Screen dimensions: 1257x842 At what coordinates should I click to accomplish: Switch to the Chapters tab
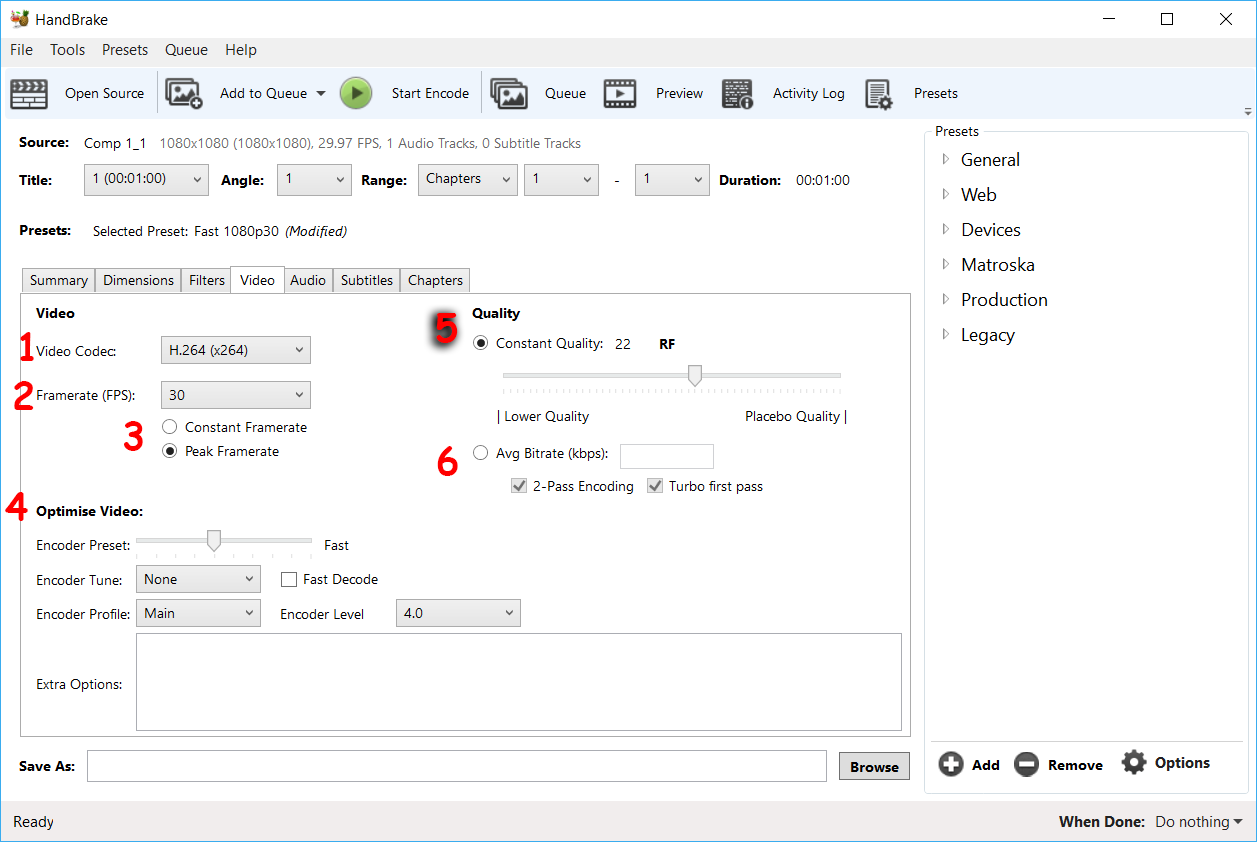[x=435, y=280]
